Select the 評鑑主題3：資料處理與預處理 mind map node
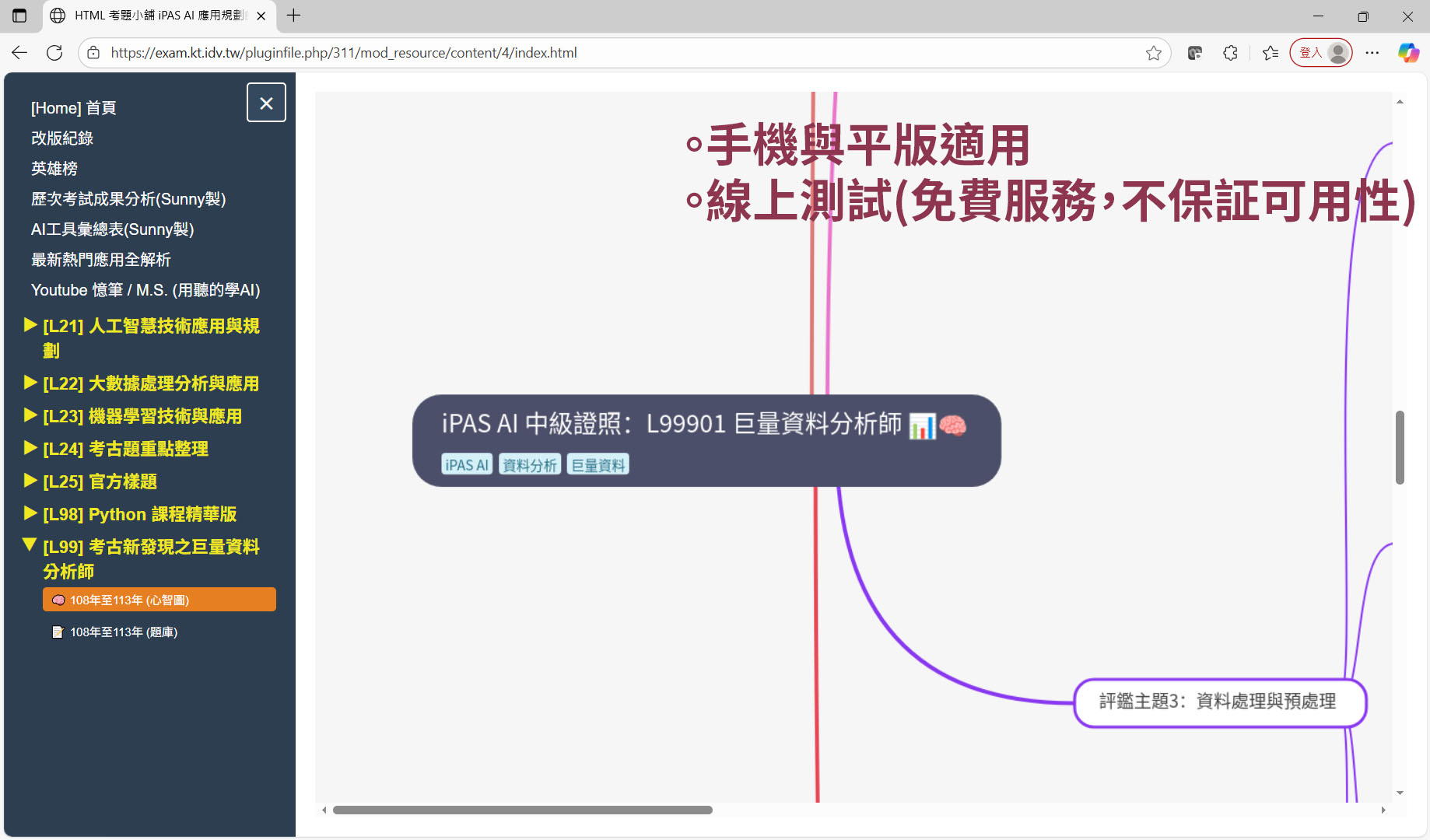Screen dimensions: 1430x840 click(x=1218, y=702)
